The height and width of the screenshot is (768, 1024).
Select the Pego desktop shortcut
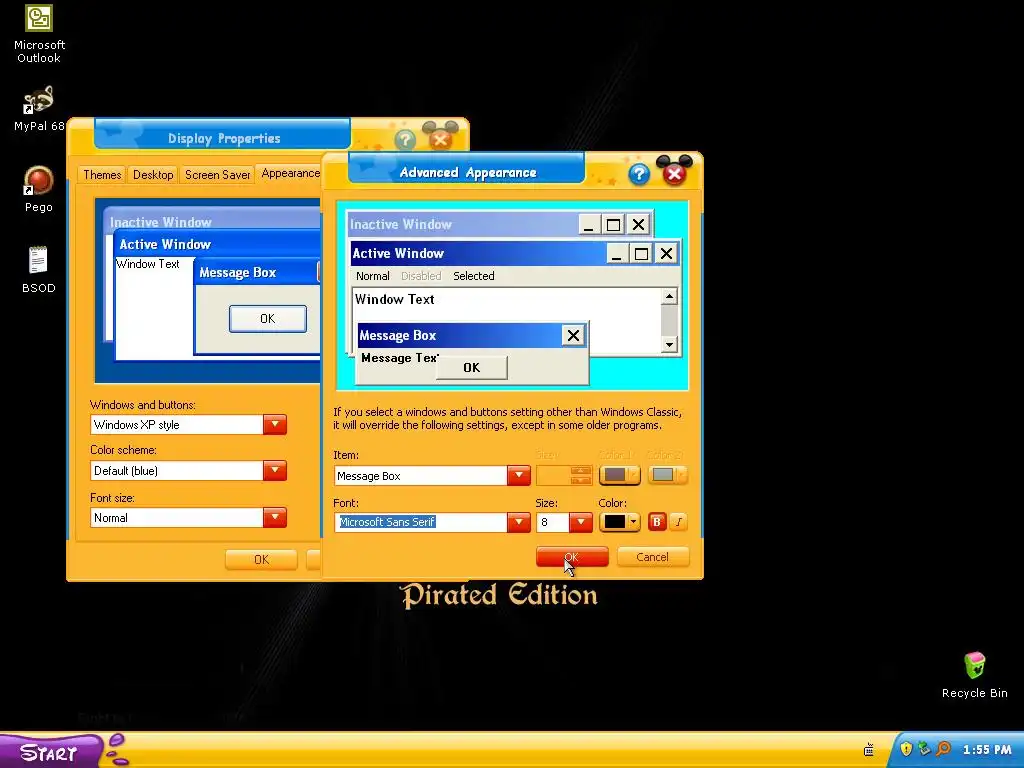tap(39, 189)
